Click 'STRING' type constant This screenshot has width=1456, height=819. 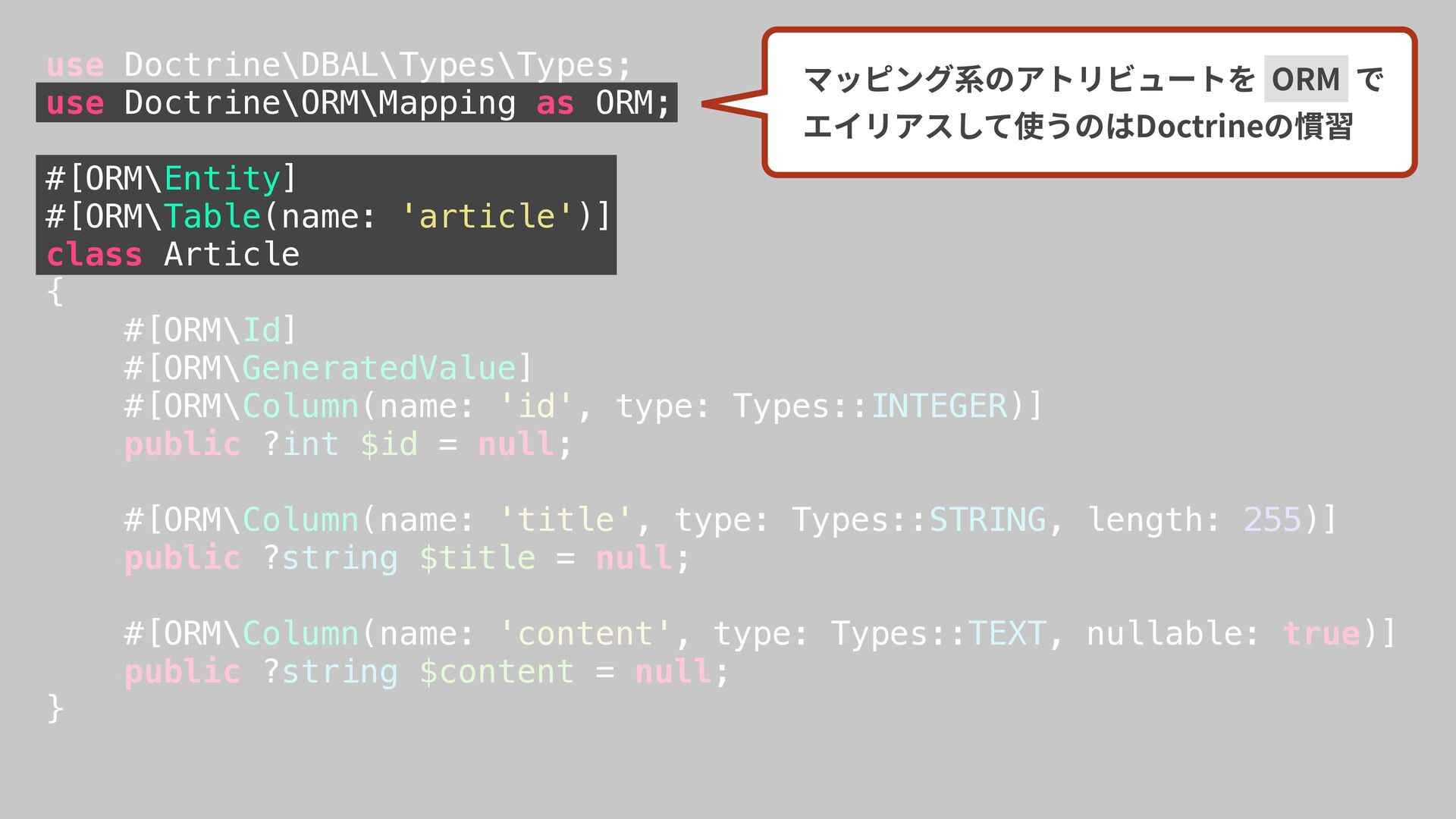pyautogui.click(x=987, y=520)
